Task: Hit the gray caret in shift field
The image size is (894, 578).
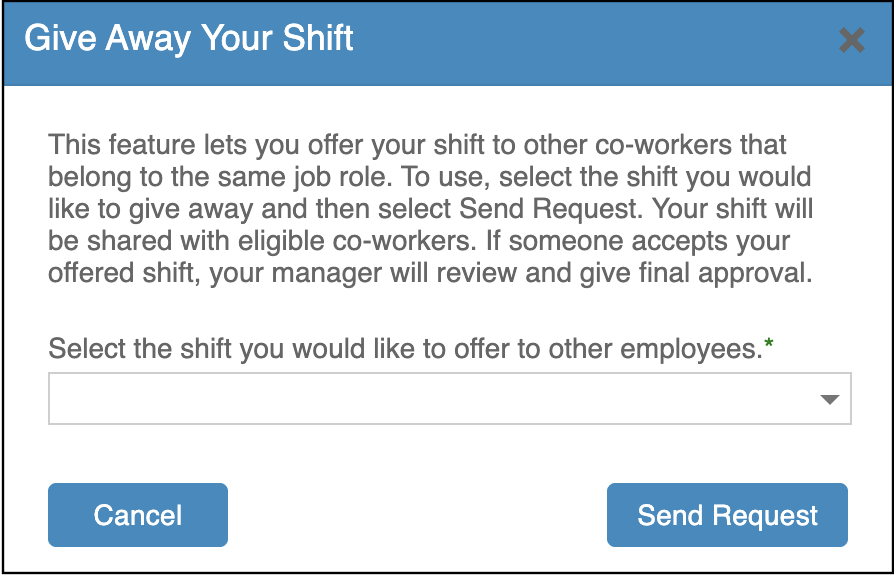Action: coord(829,400)
